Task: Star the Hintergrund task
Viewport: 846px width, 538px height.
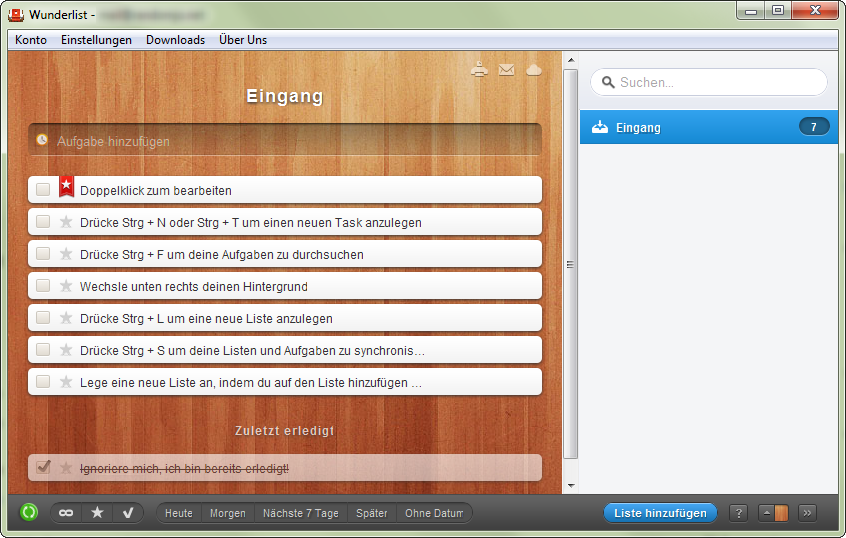Action: [x=66, y=285]
